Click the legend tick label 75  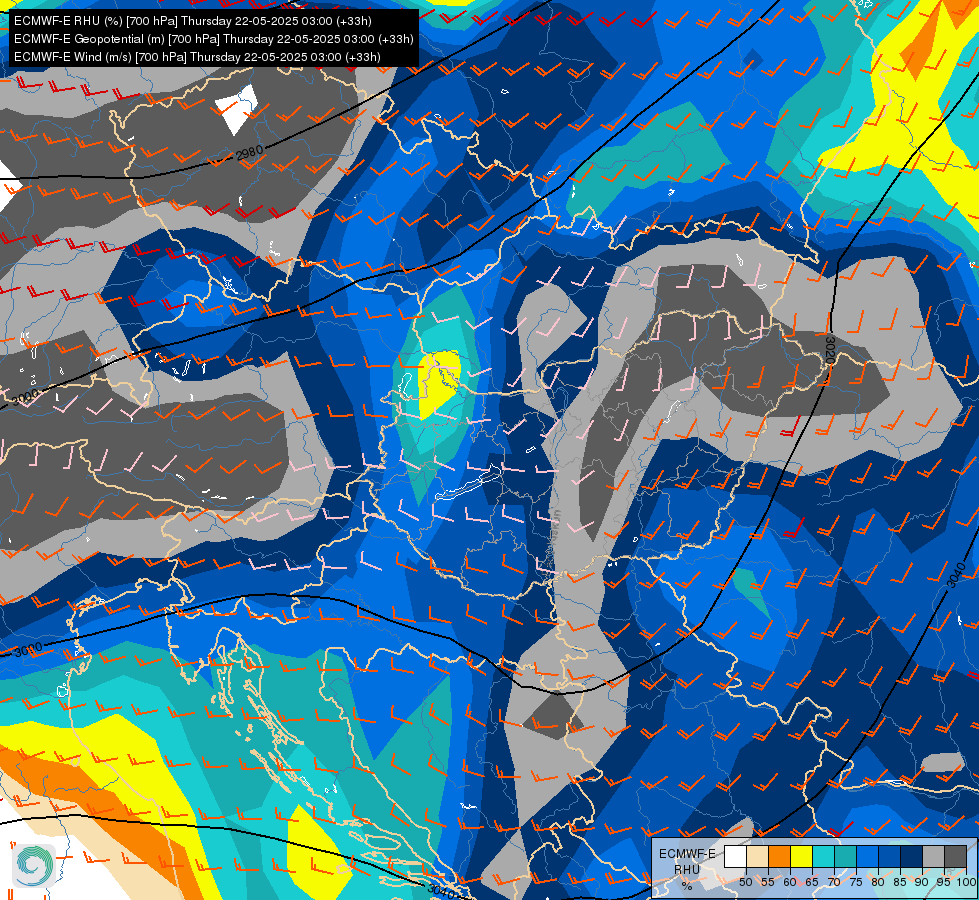click(x=856, y=882)
